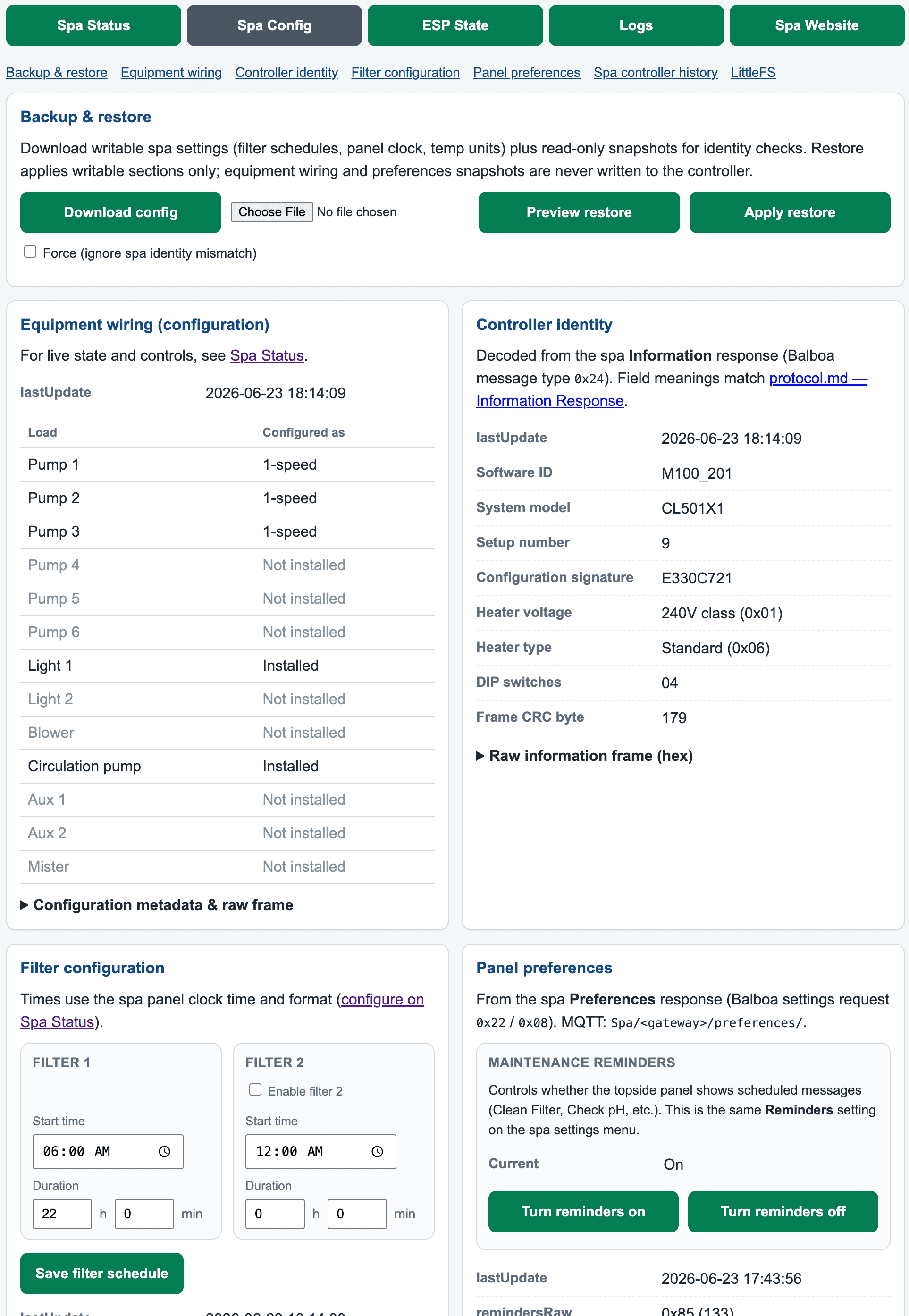Turn reminders on
Screen dimensions: 909x1316
[x=583, y=1211]
